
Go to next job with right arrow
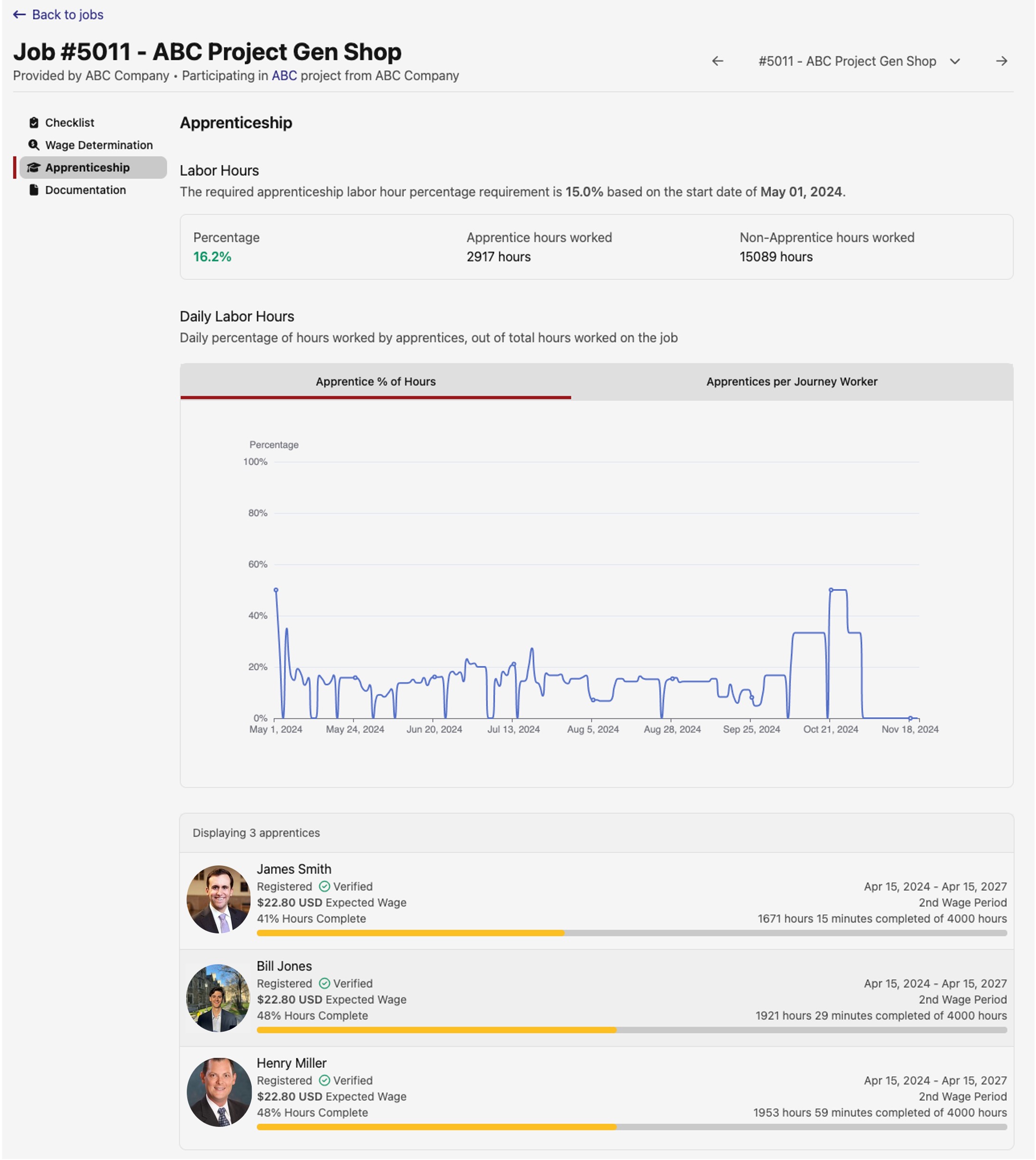click(x=1002, y=61)
